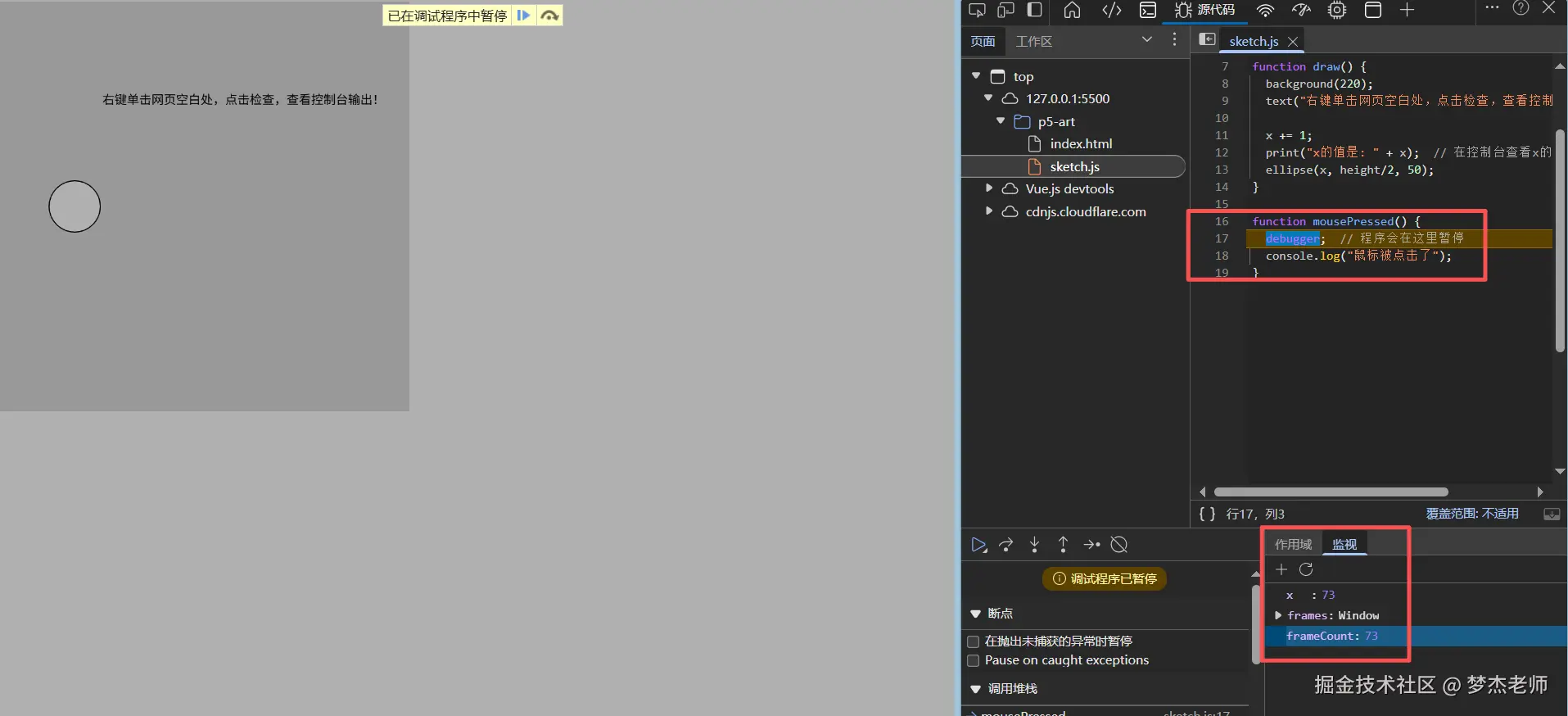
Task: Resume script execution in the debugger toolbar
Action: pyautogui.click(x=978, y=545)
